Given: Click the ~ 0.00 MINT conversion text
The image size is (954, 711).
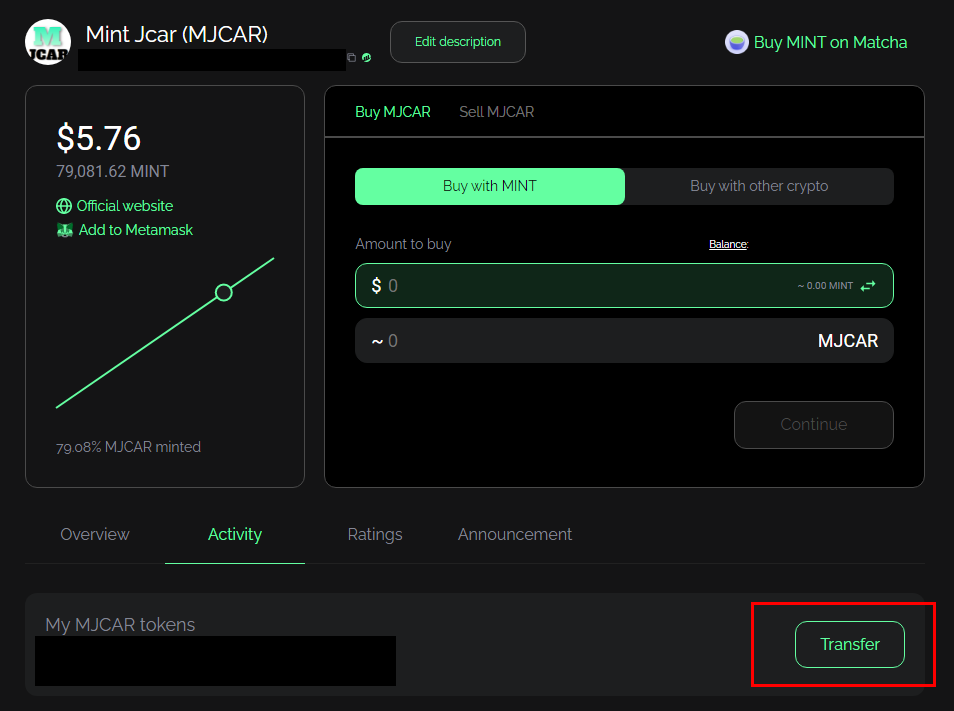Looking at the screenshot, I should [x=825, y=286].
